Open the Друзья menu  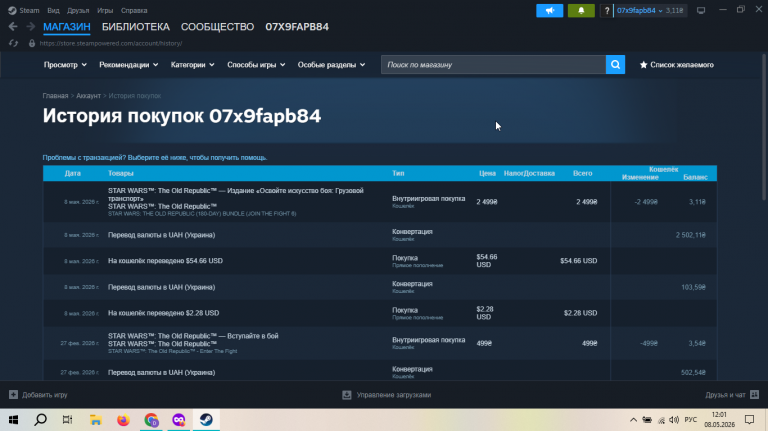click(x=78, y=10)
